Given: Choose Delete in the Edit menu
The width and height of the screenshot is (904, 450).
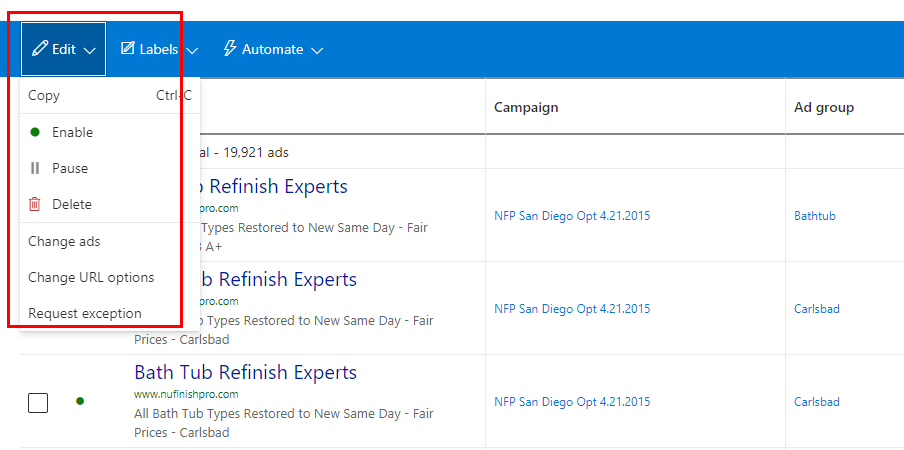Looking at the screenshot, I should (110, 204).
